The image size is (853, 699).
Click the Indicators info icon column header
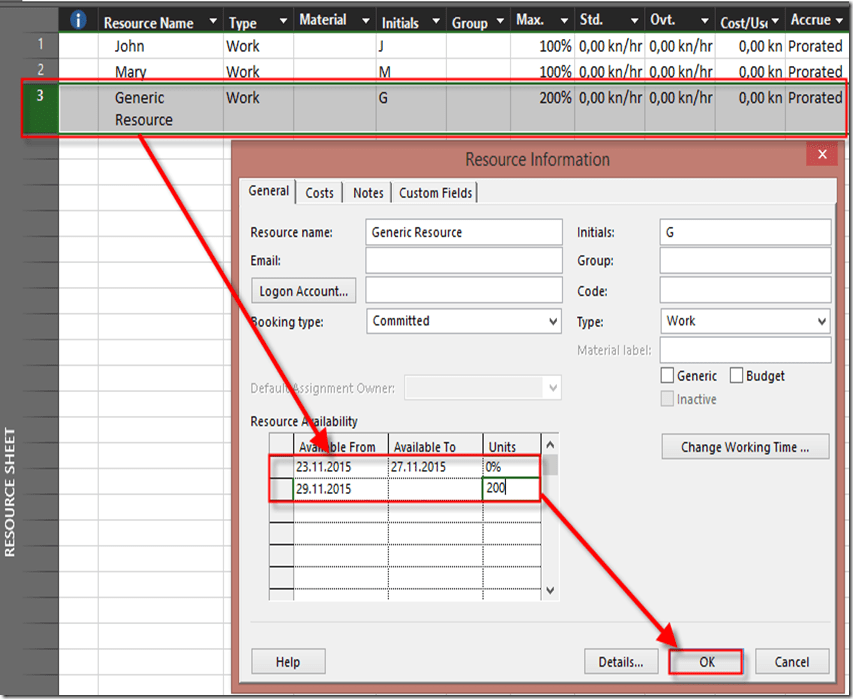click(78, 20)
